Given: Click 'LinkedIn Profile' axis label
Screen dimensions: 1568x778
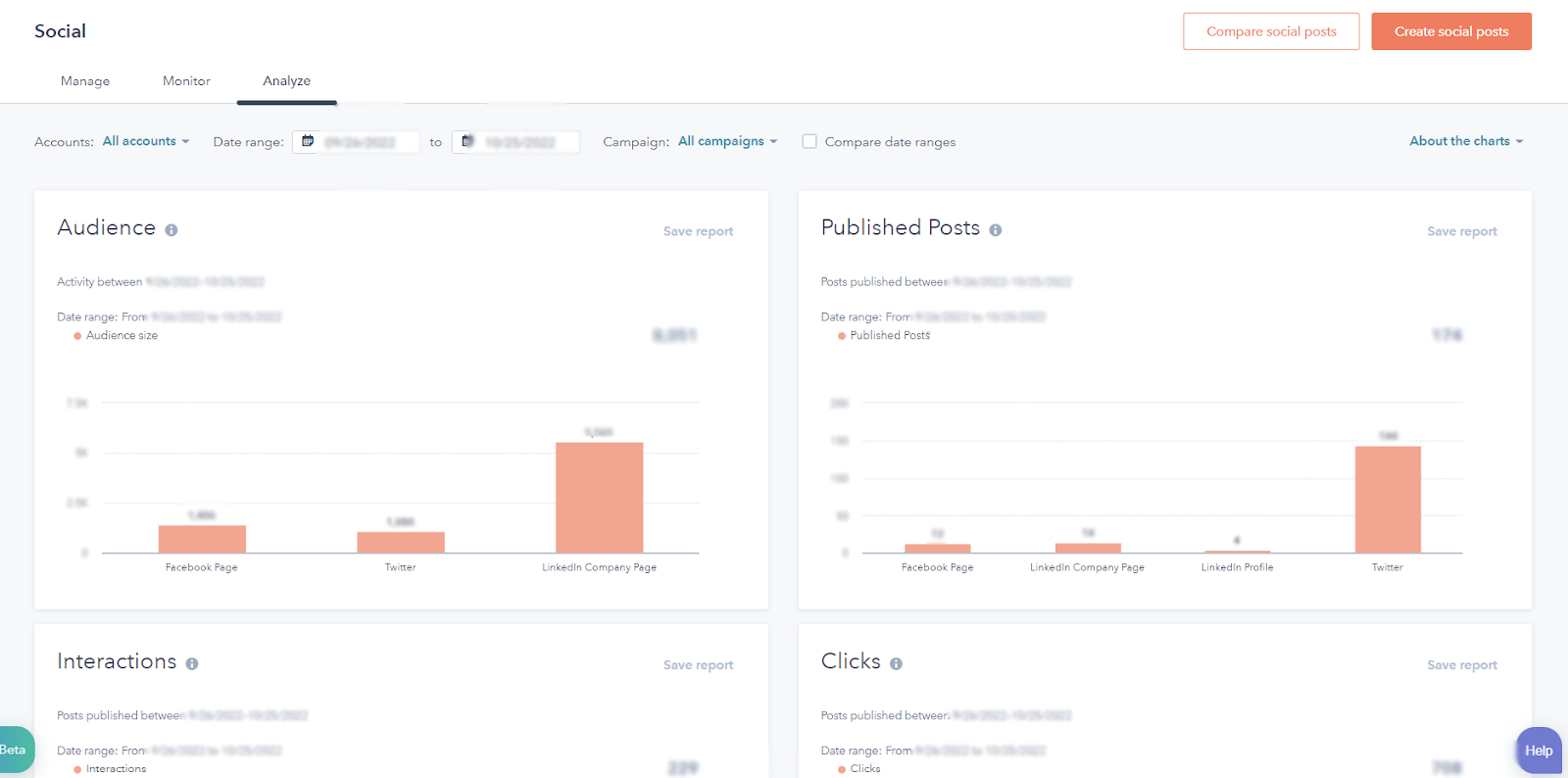Looking at the screenshot, I should (1238, 567).
